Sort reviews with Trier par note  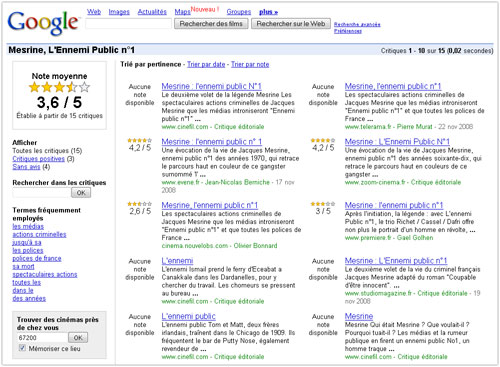250,64
